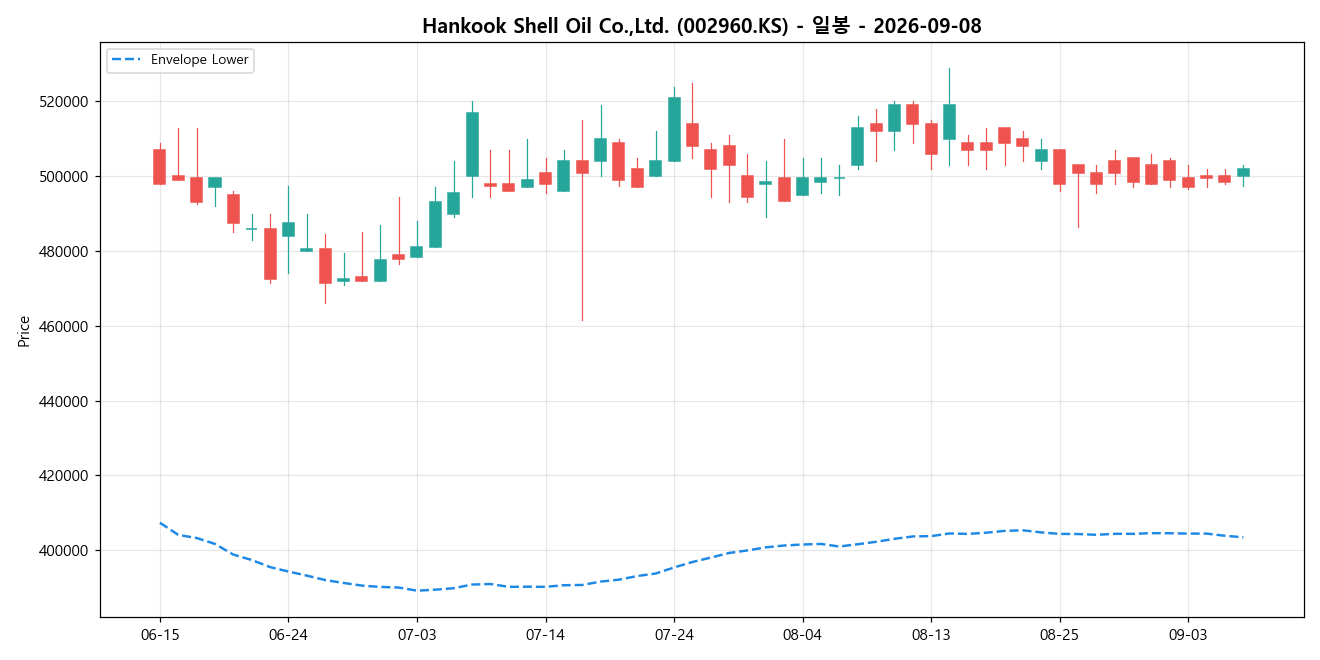This screenshot has width=1320, height=660.
Task: Click the 07-14 date label
Action: coord(545,635)
